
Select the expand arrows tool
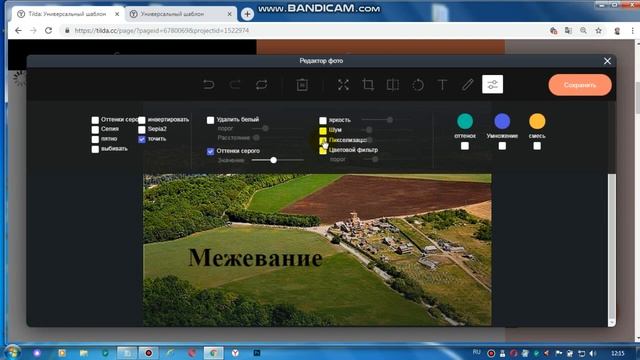click(343, 84)
